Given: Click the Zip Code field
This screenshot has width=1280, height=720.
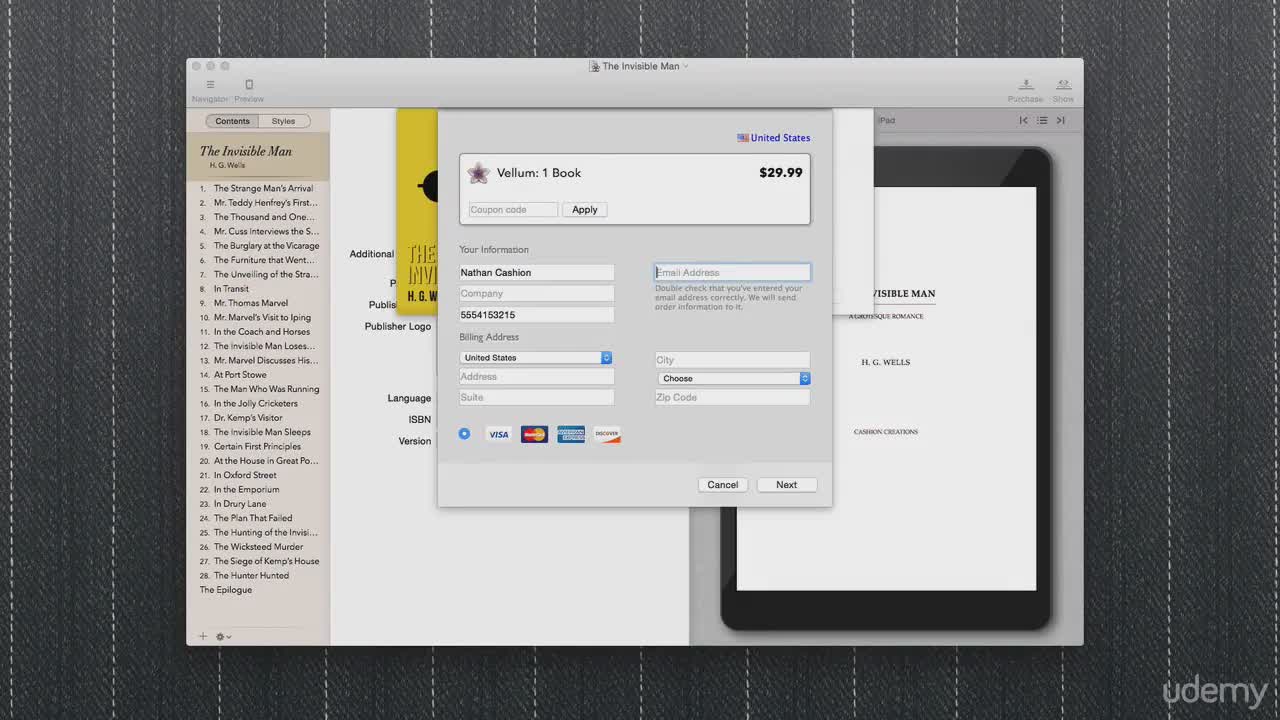Looking at the screenshot, I should [732, 397].
